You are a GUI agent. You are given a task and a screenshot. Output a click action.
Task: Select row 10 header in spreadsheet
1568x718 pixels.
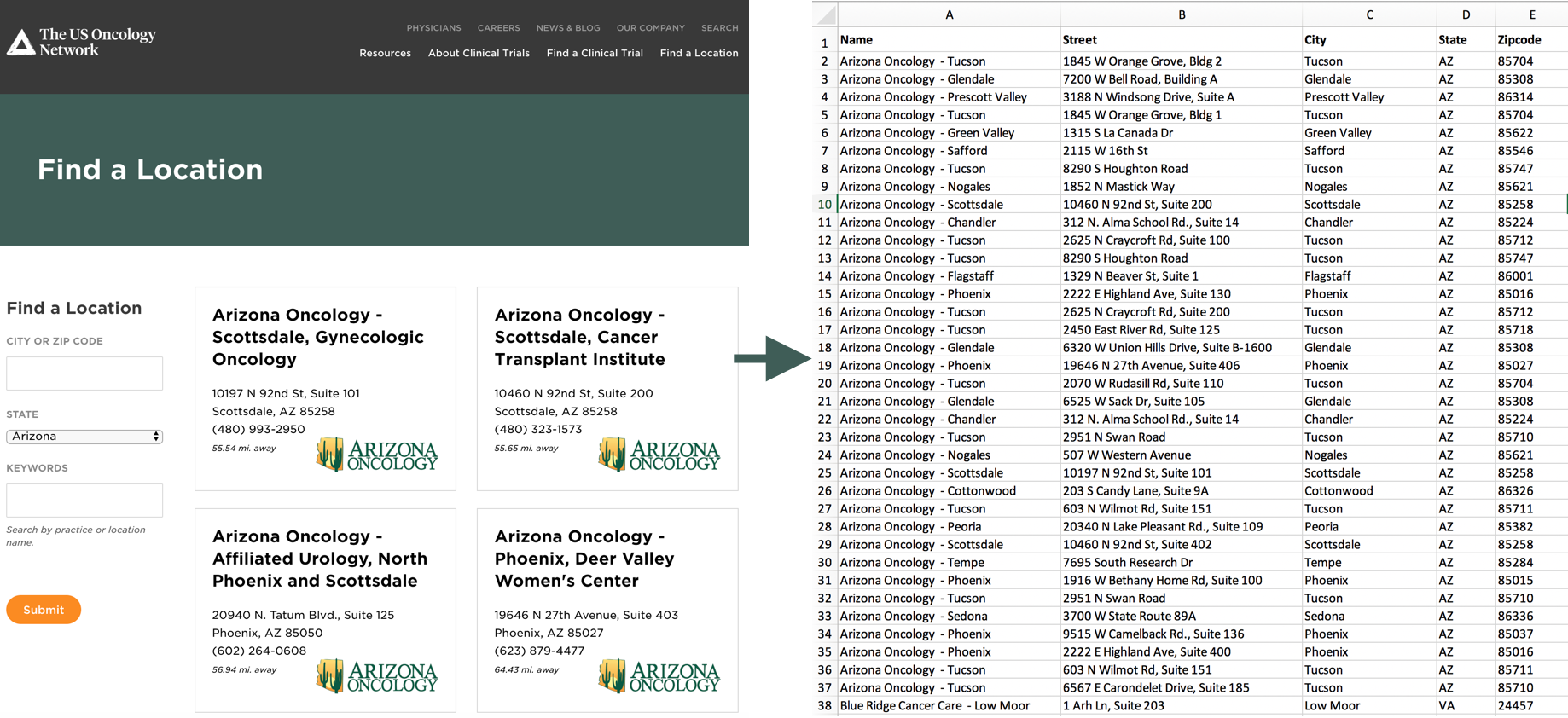tap(825, 205)
